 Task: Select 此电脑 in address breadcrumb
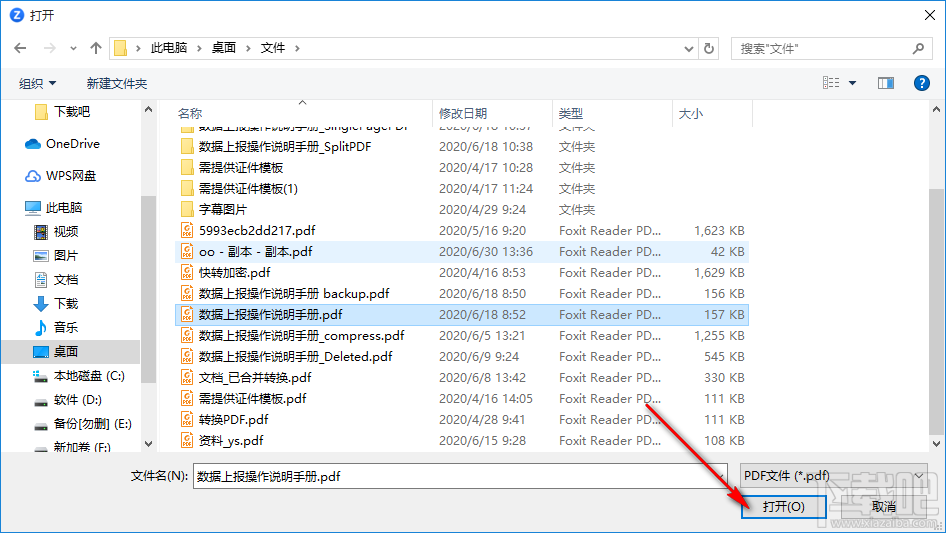tap(169, 48)
